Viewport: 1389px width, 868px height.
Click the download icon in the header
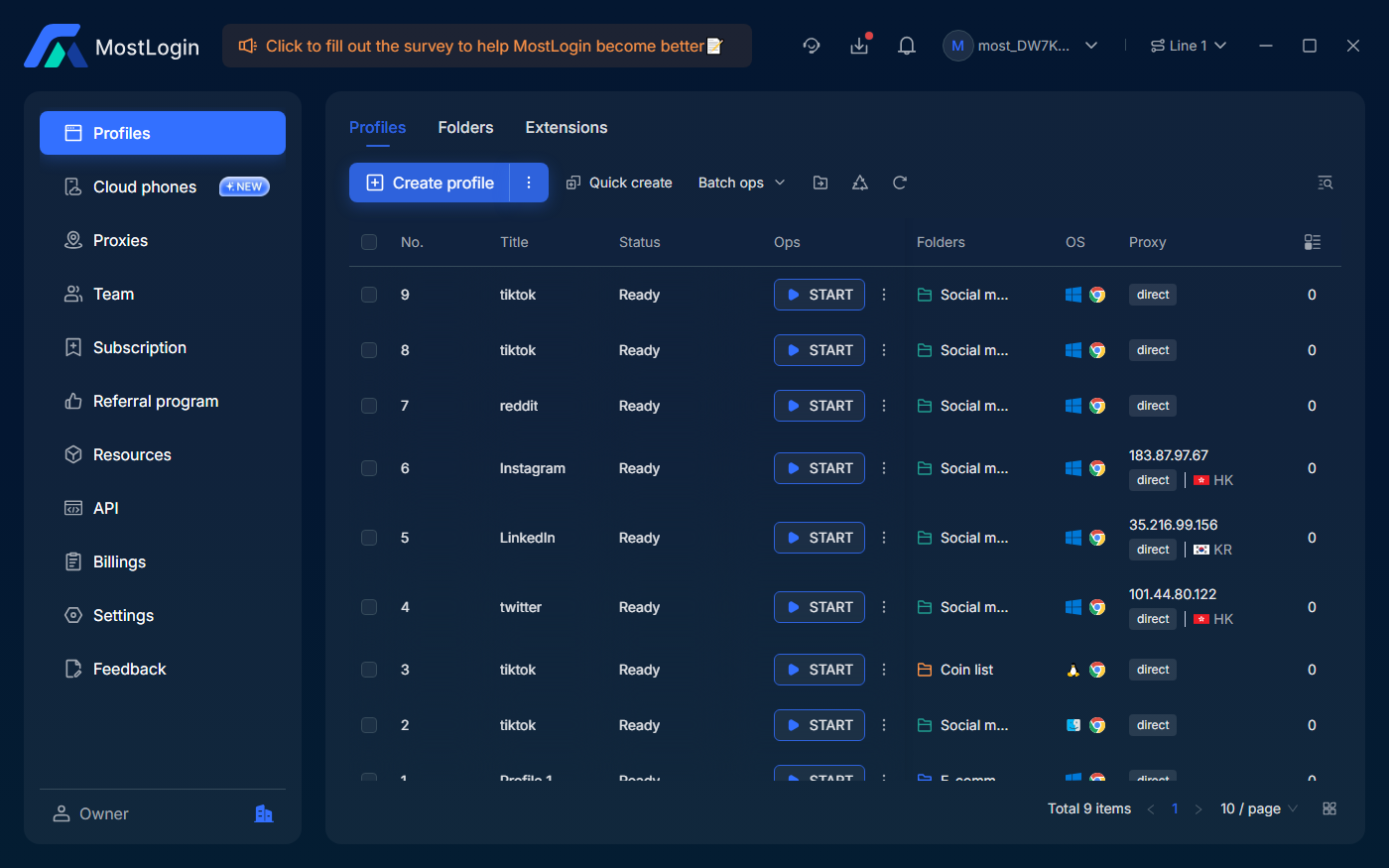click(859, 46)
